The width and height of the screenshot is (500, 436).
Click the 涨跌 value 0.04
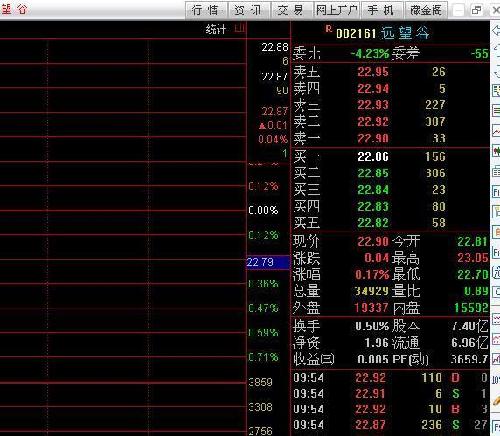pos(376,258)
